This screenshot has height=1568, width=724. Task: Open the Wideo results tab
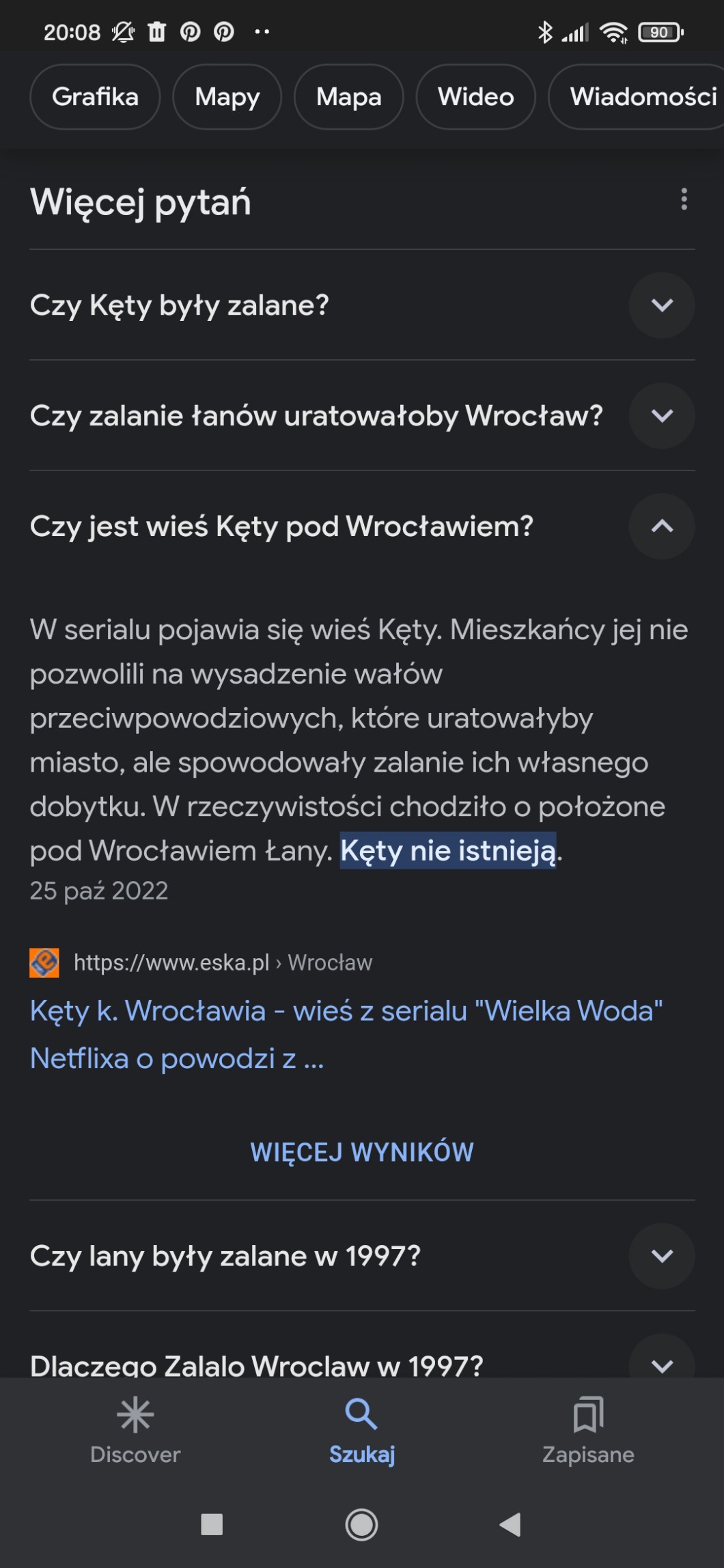tap(475, 97)
